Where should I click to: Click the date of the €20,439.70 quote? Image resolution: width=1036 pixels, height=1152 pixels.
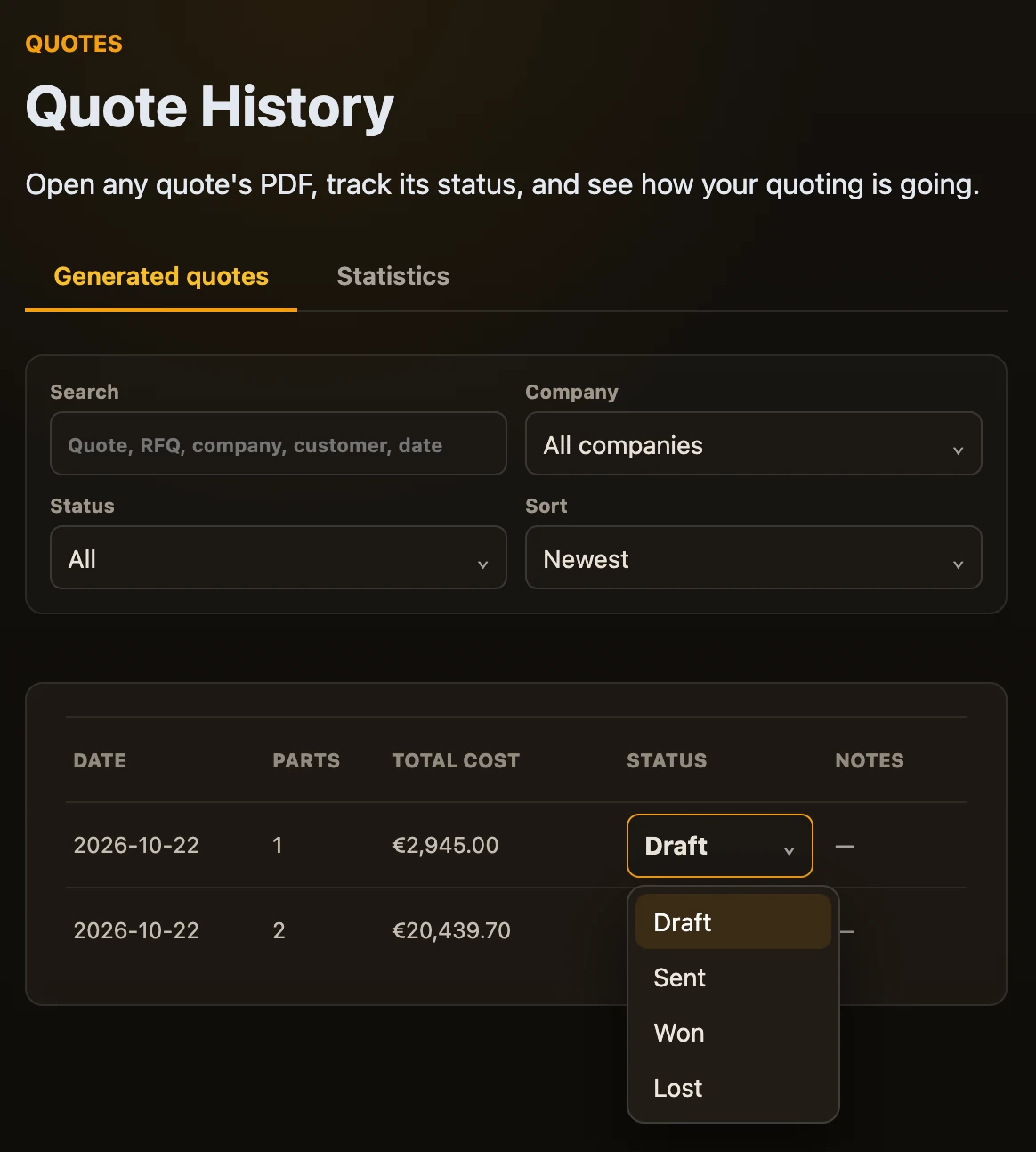pos(136,930)
